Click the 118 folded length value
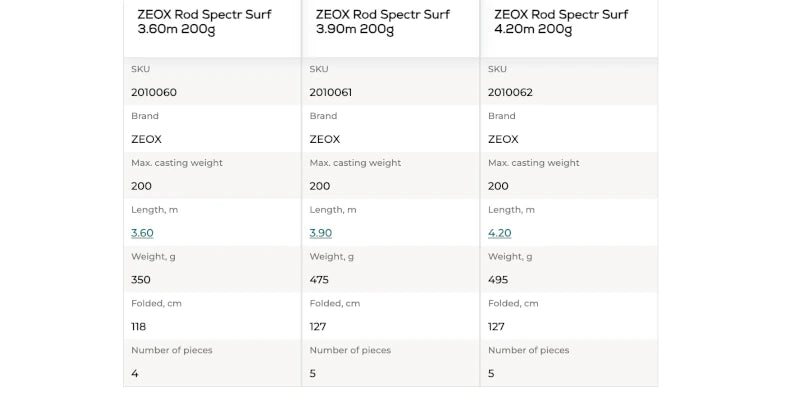Image resolution: width=800 pixels, height=400 pixels. (139, 327)
